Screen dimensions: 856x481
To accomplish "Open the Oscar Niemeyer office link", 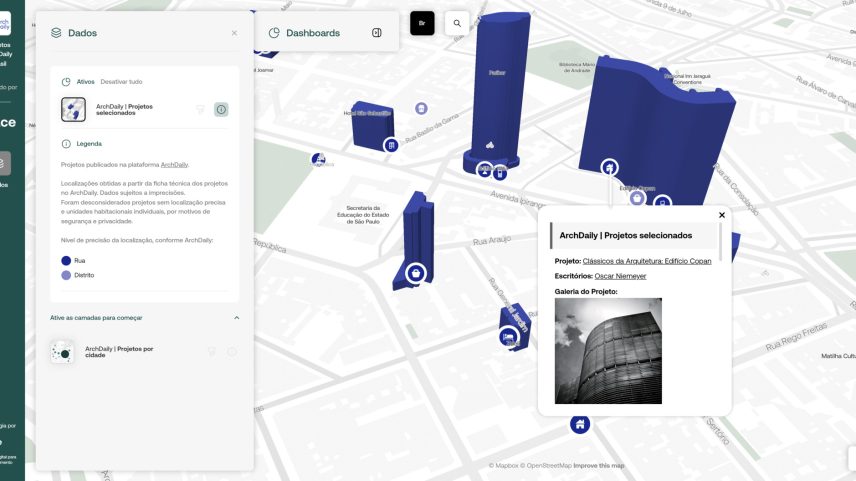I will pos(620,276).
